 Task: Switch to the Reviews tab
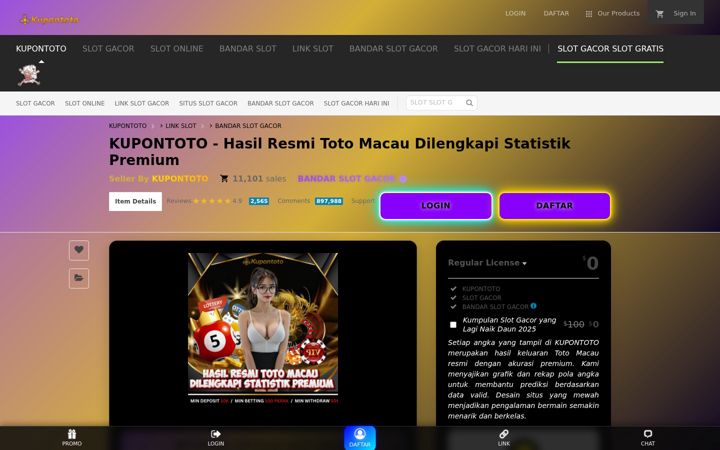[179, 201]
